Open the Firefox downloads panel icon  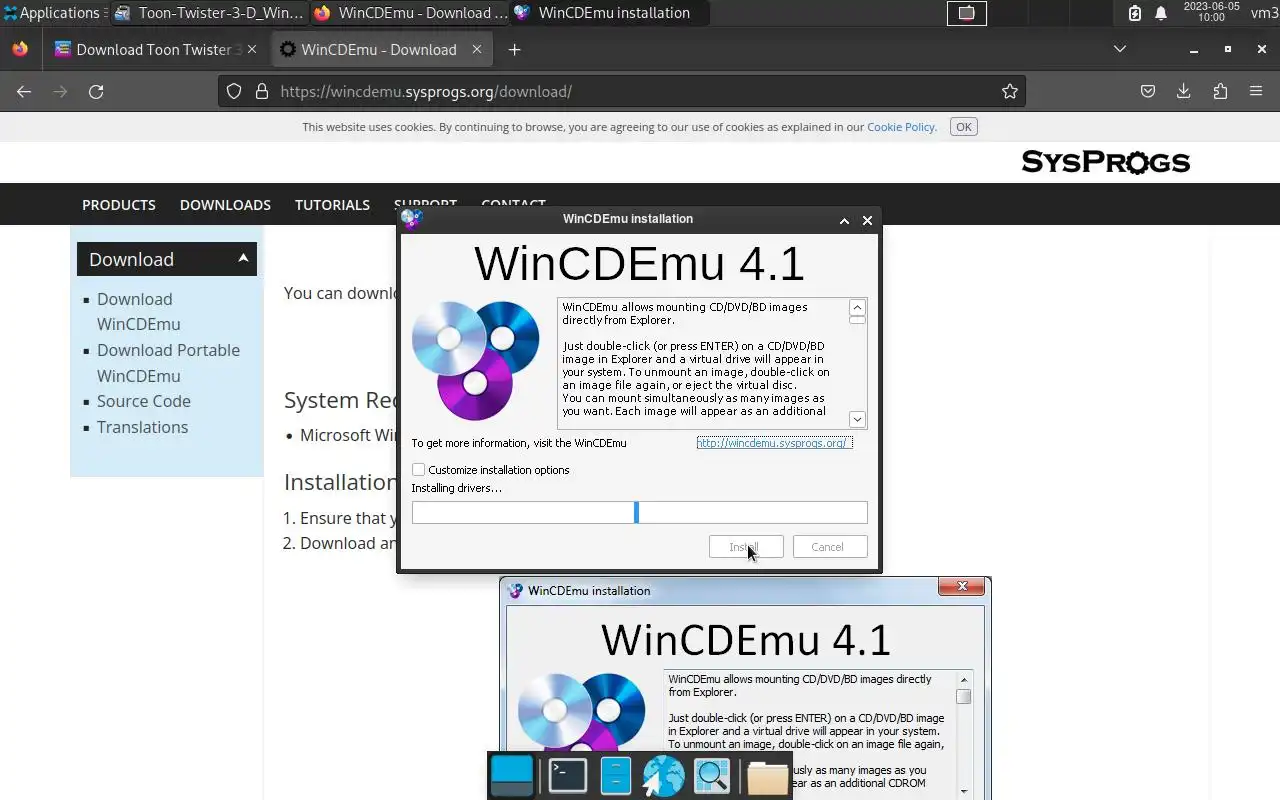pos(1184,91)
